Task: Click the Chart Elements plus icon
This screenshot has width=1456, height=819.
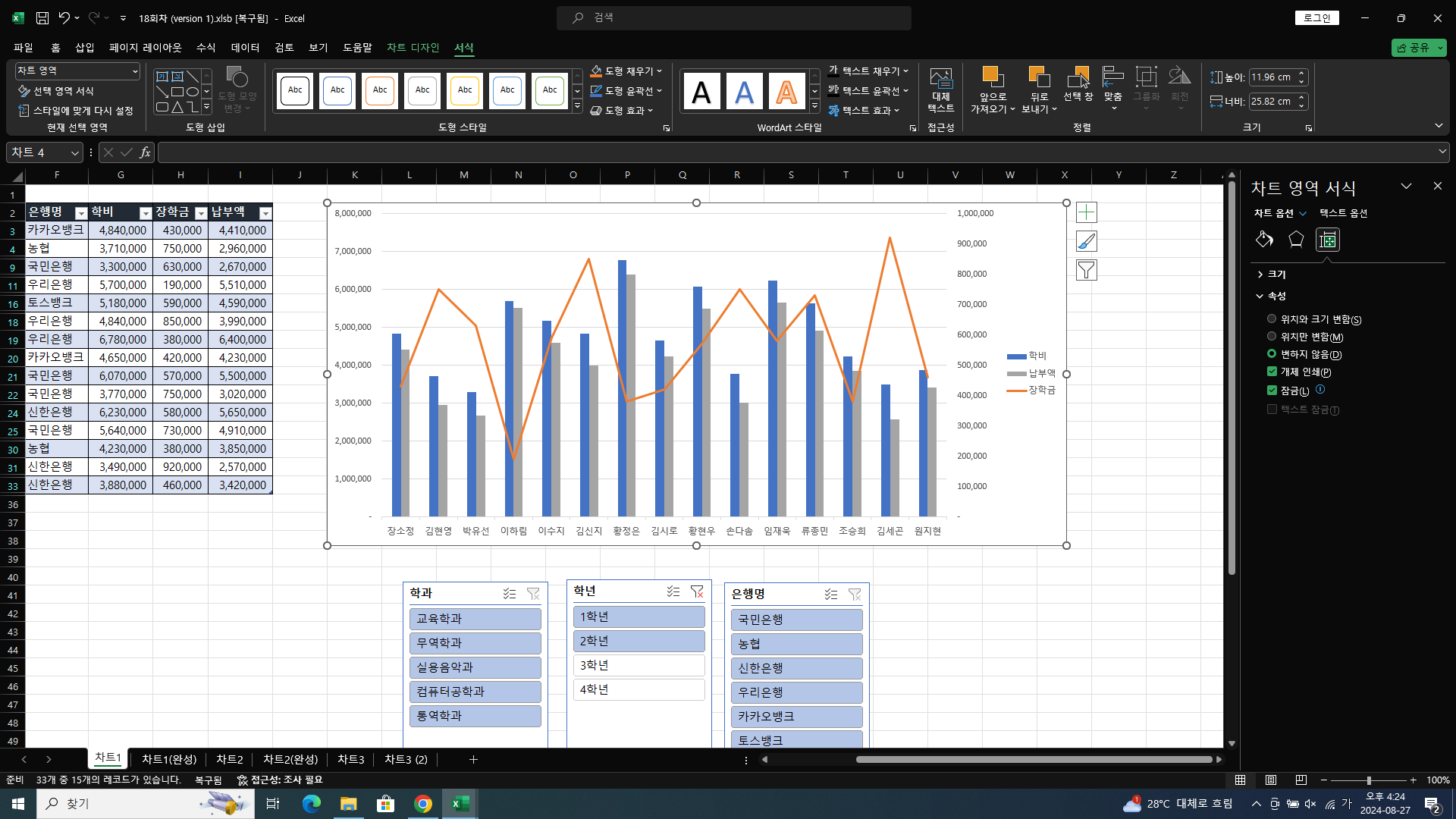Action: pyautogui.click(x=1086, y=212)
